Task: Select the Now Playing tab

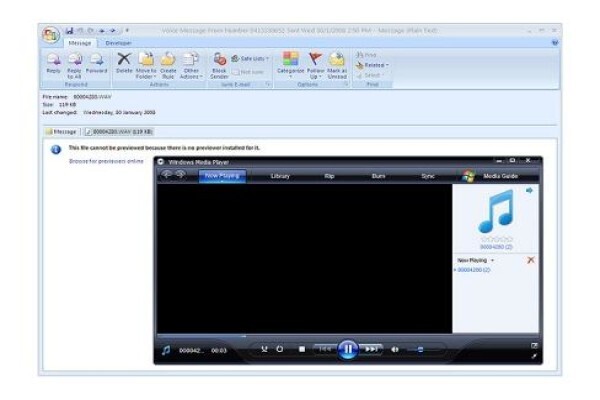Action: 222,176
